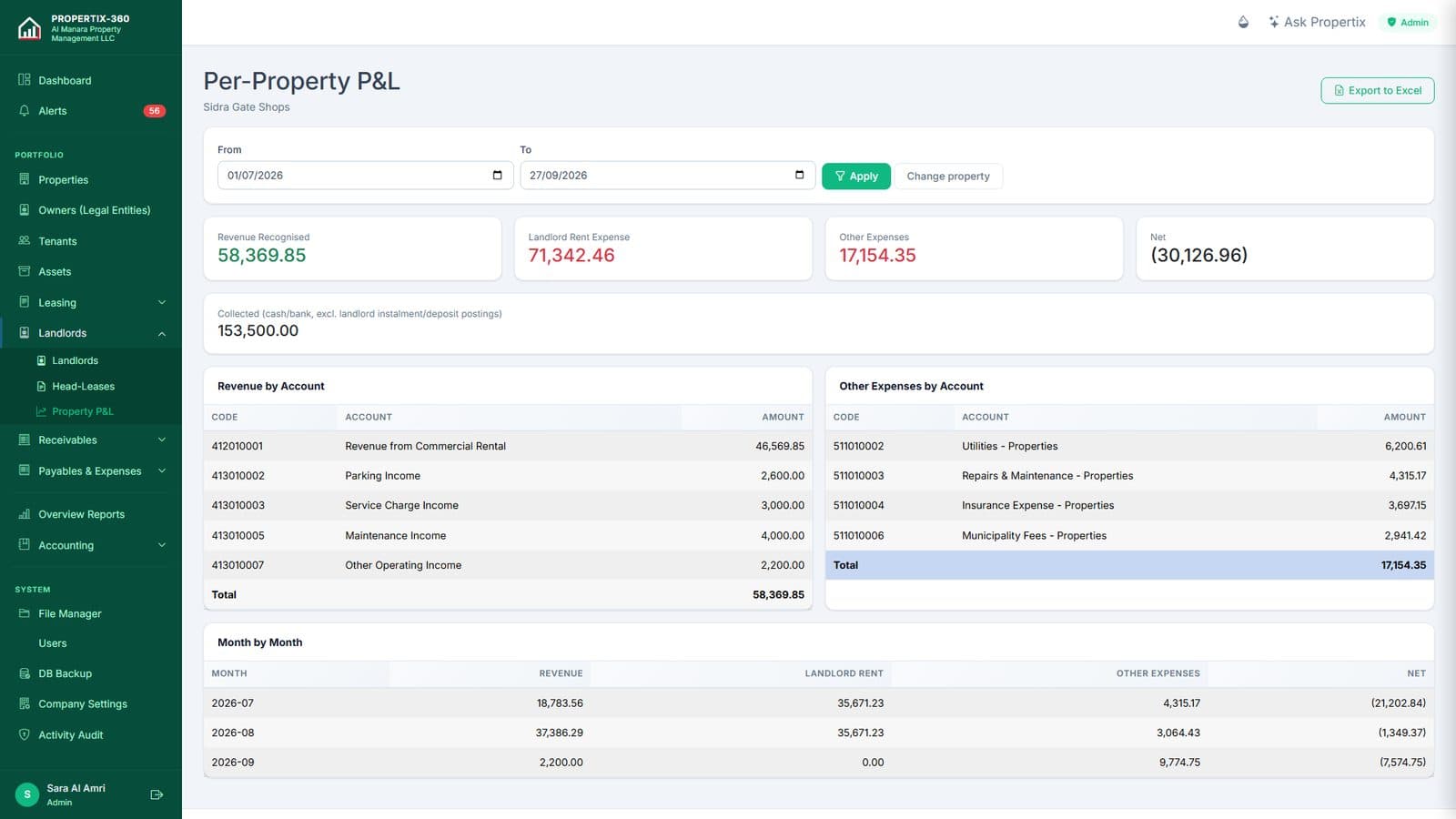Click the theme droplet icon in header
Image resolution: width=1456 pixels, height=819 pixels.
pos(1243,22)
